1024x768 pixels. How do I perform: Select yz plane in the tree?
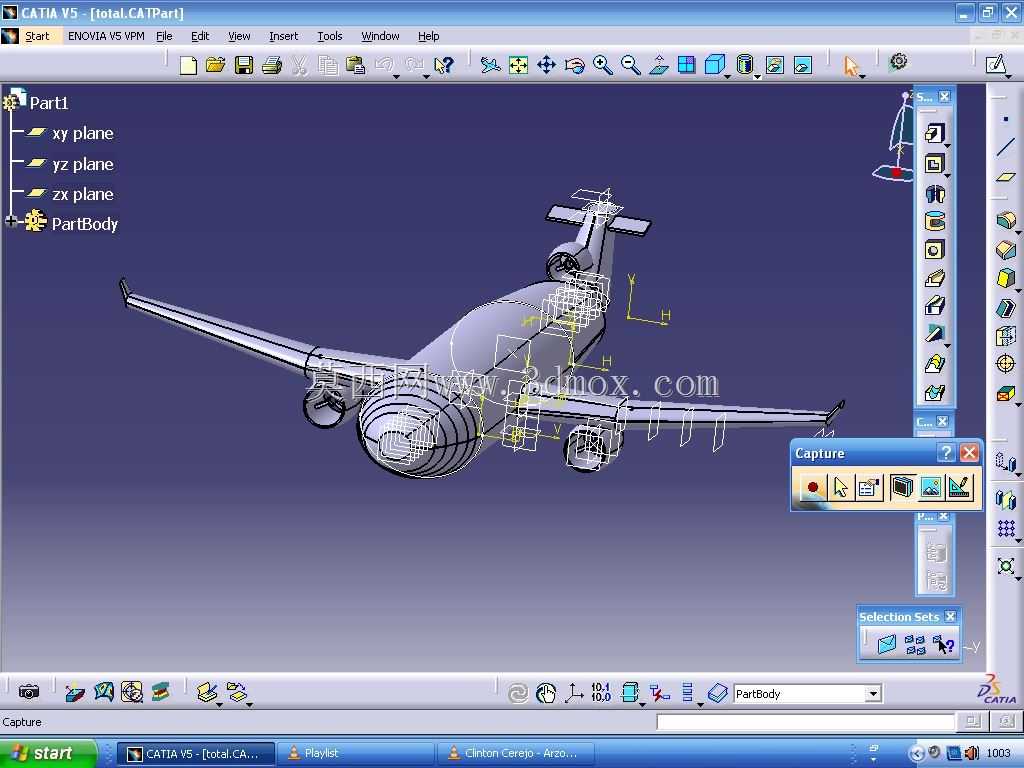82,164
